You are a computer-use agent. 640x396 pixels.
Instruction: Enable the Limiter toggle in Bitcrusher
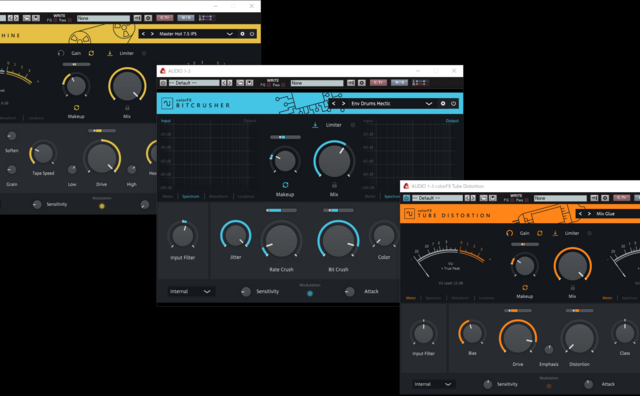[353, 125]
